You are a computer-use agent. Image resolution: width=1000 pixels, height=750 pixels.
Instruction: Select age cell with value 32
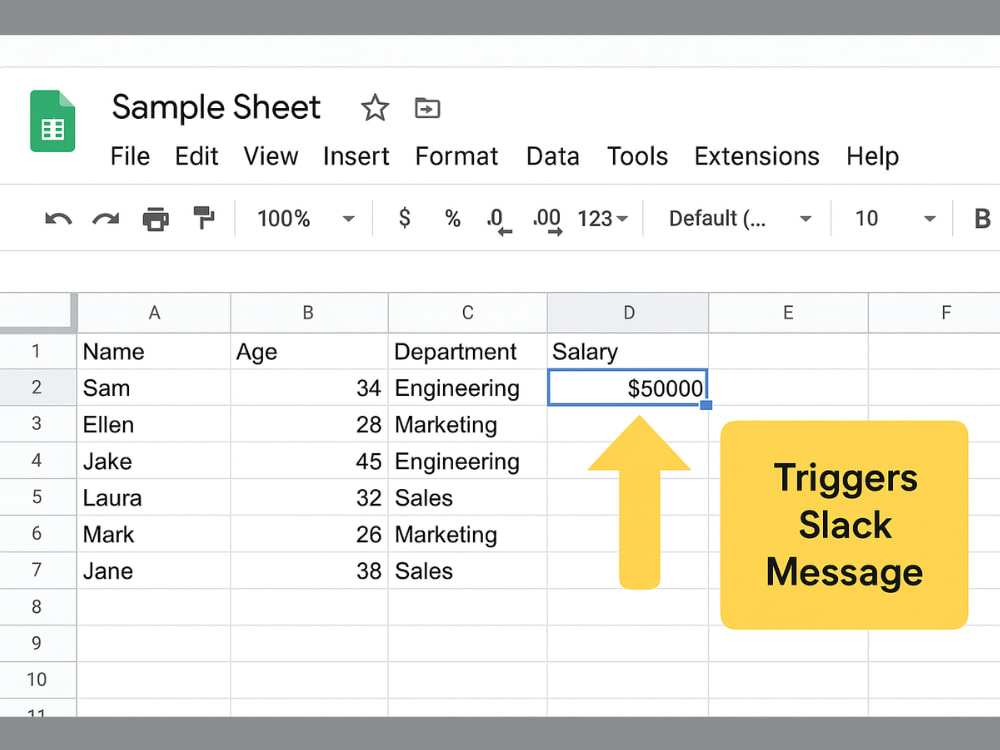(309, 497)
